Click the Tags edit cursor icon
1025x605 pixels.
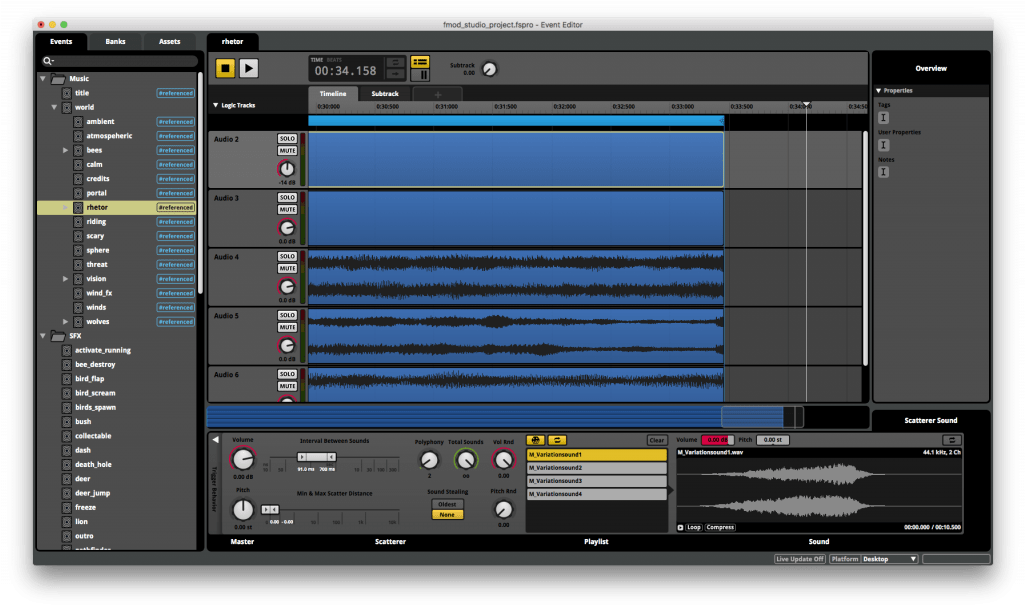(883, 118)
